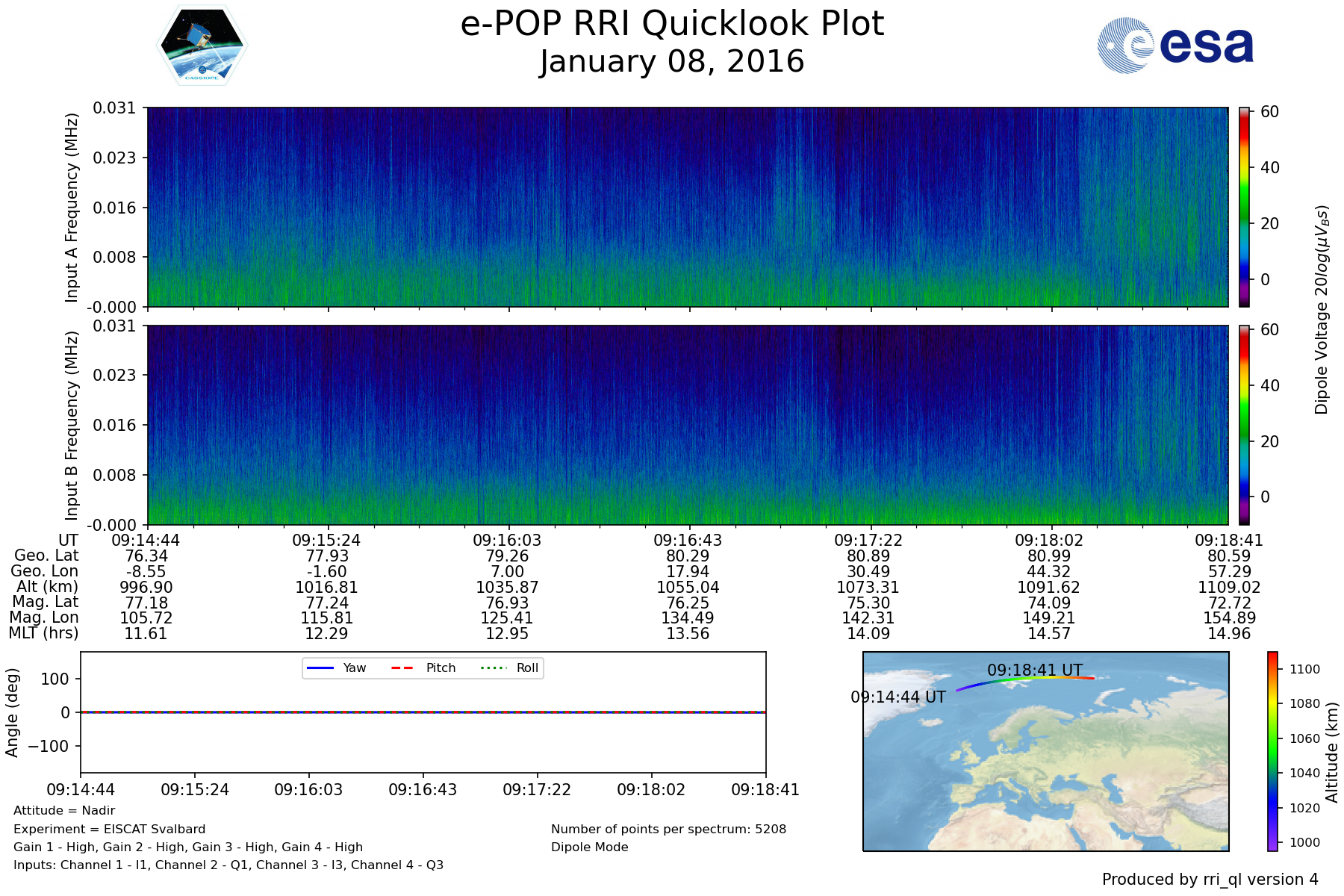Click the January 08, 2016 date subtitle
Viewport: 1344px width, 896px height.
(672, 62)
